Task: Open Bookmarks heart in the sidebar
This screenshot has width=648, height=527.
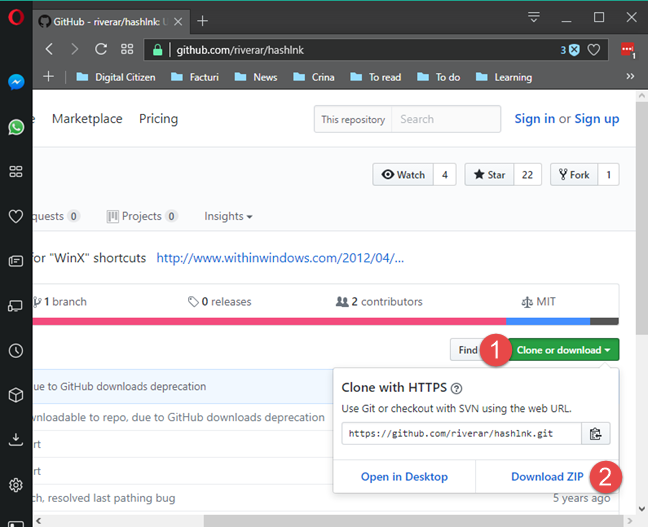Action: [16, 216]
